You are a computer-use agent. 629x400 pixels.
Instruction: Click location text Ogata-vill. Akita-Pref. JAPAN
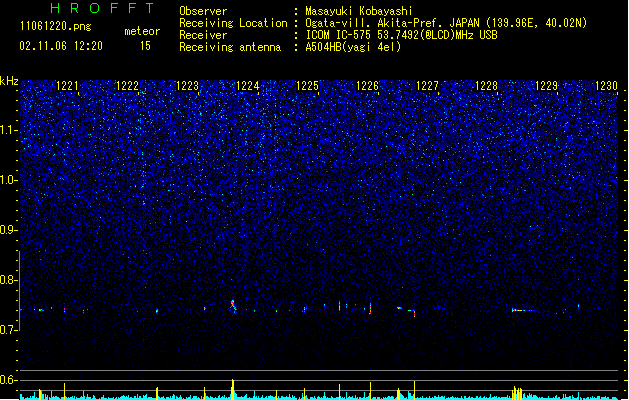point(393,23)
